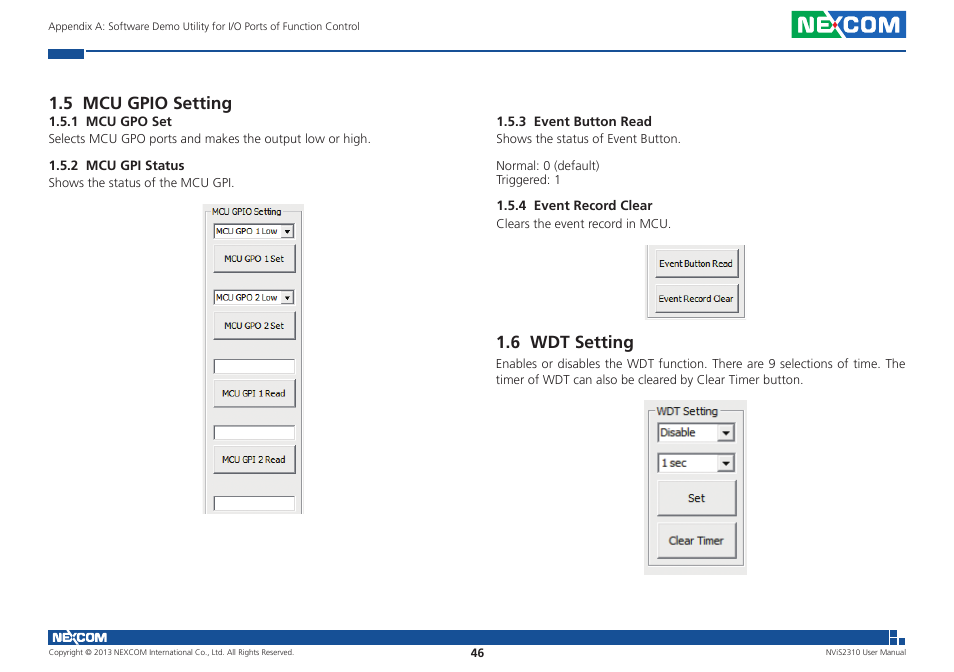The width and height of the screenshot is (954, 672).
Task: Click the MCU GPO 1 Set button
Action: point(254,258)
